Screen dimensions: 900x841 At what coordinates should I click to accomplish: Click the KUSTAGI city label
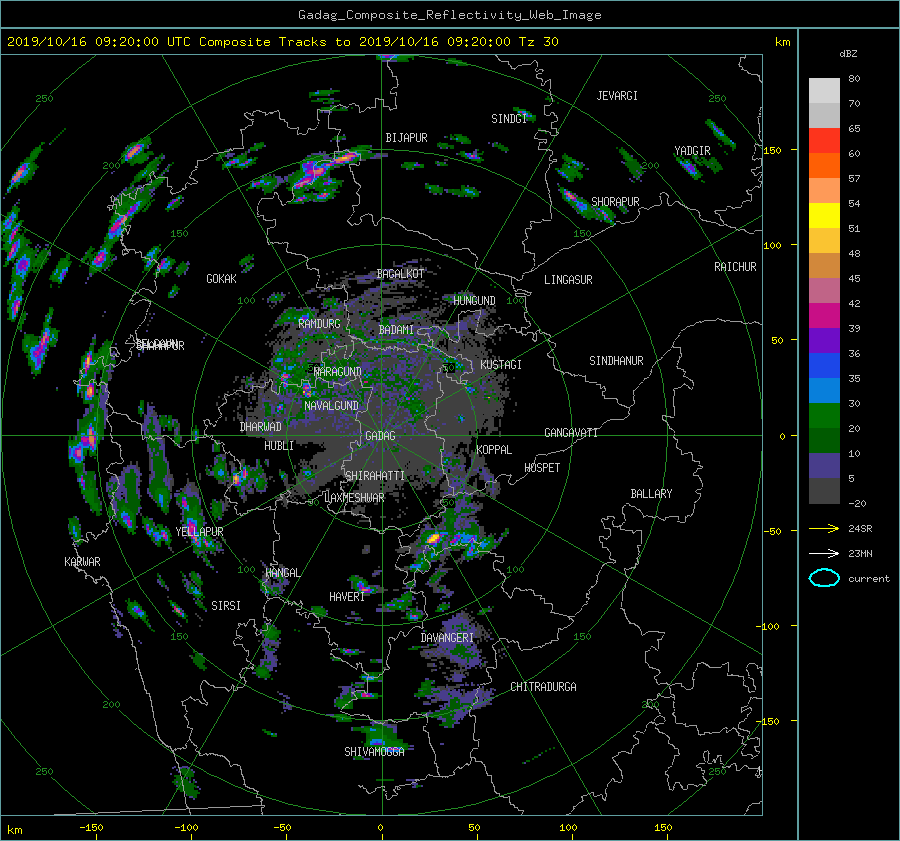(x=501, y=365)
